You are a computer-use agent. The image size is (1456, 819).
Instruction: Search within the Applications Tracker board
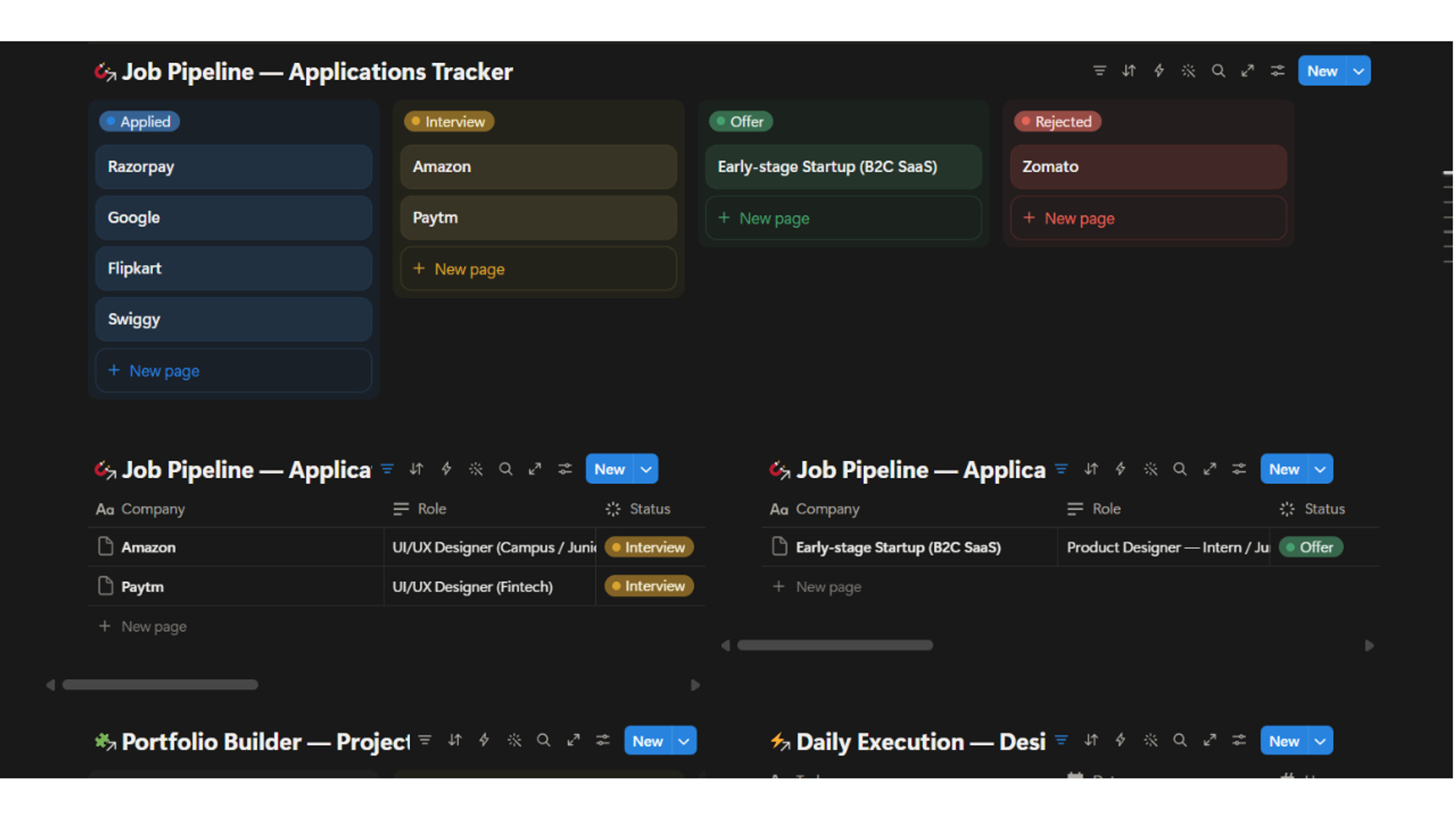point(1218,71)
